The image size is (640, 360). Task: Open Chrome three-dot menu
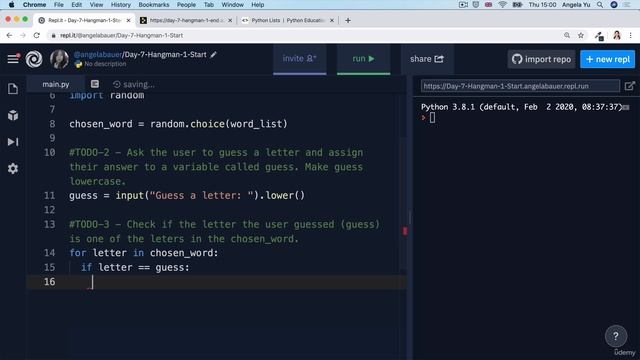(631, 36)
